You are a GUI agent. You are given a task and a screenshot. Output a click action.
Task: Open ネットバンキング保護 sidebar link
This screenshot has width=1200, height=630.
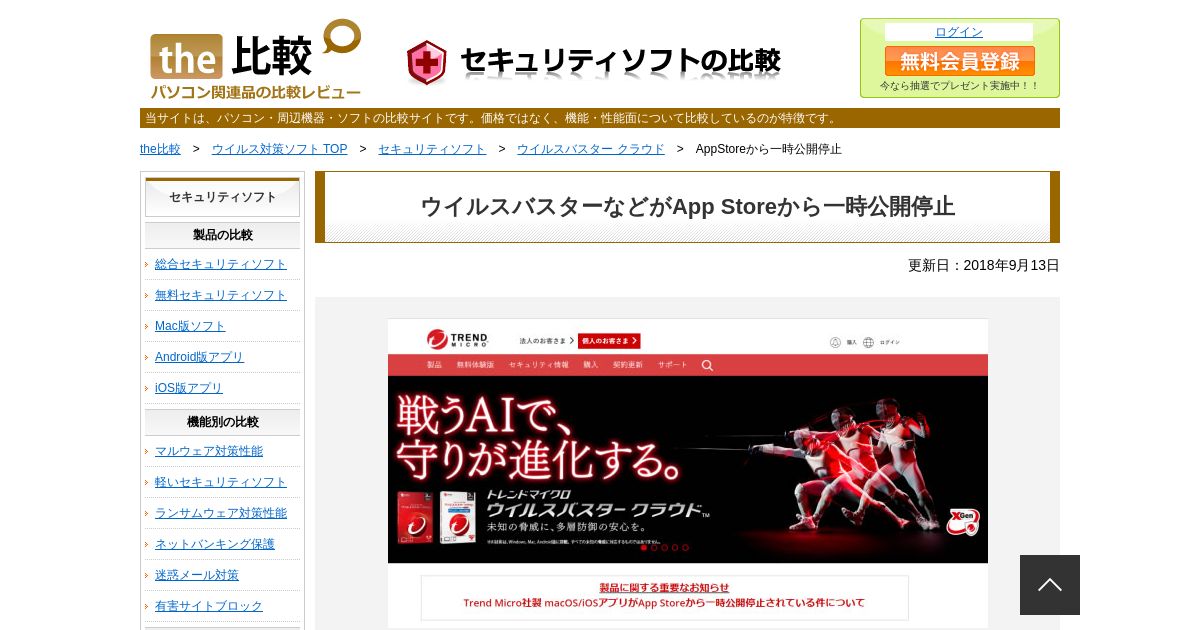tap(215, 544)
